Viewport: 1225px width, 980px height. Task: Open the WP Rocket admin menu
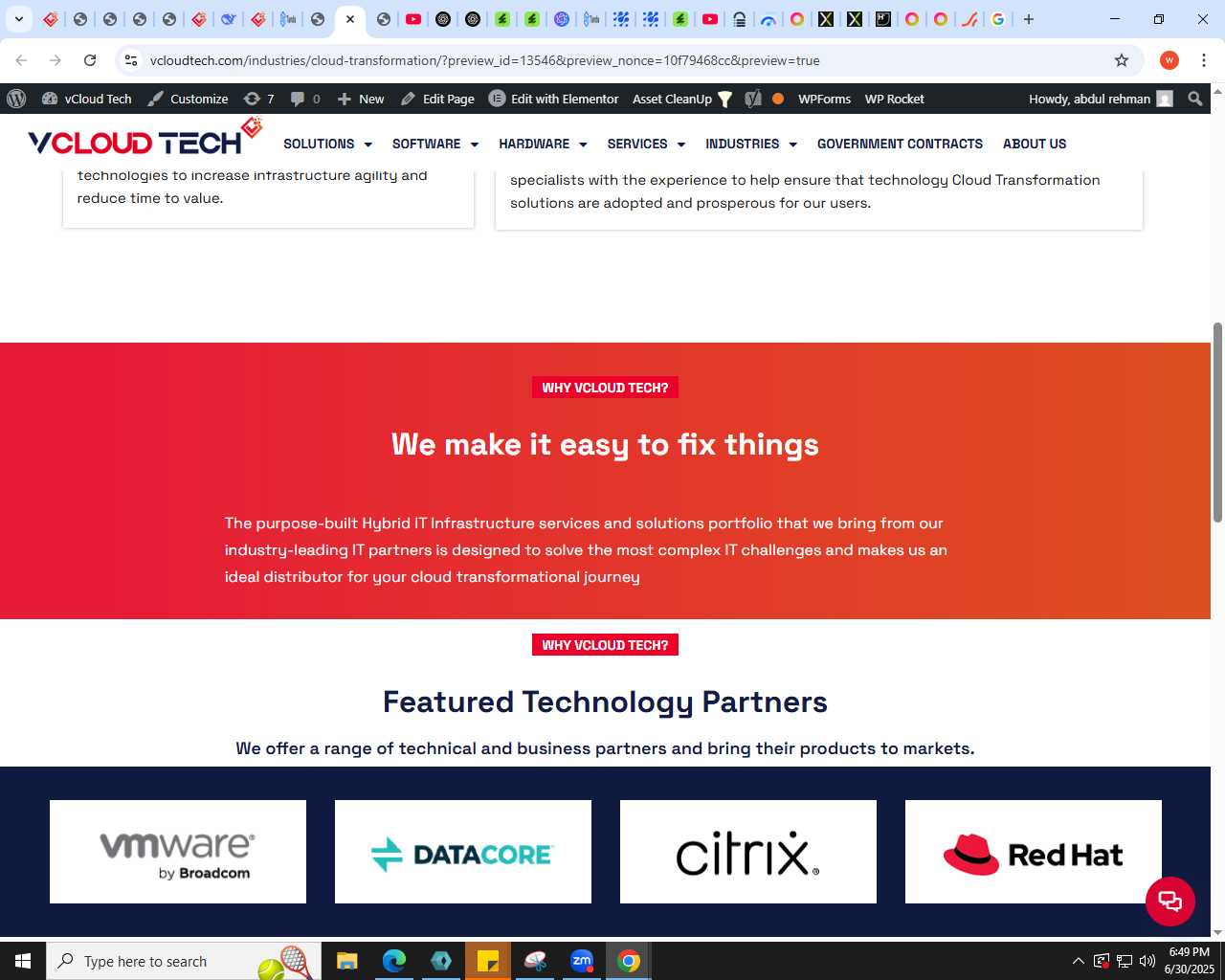point(894,99)
